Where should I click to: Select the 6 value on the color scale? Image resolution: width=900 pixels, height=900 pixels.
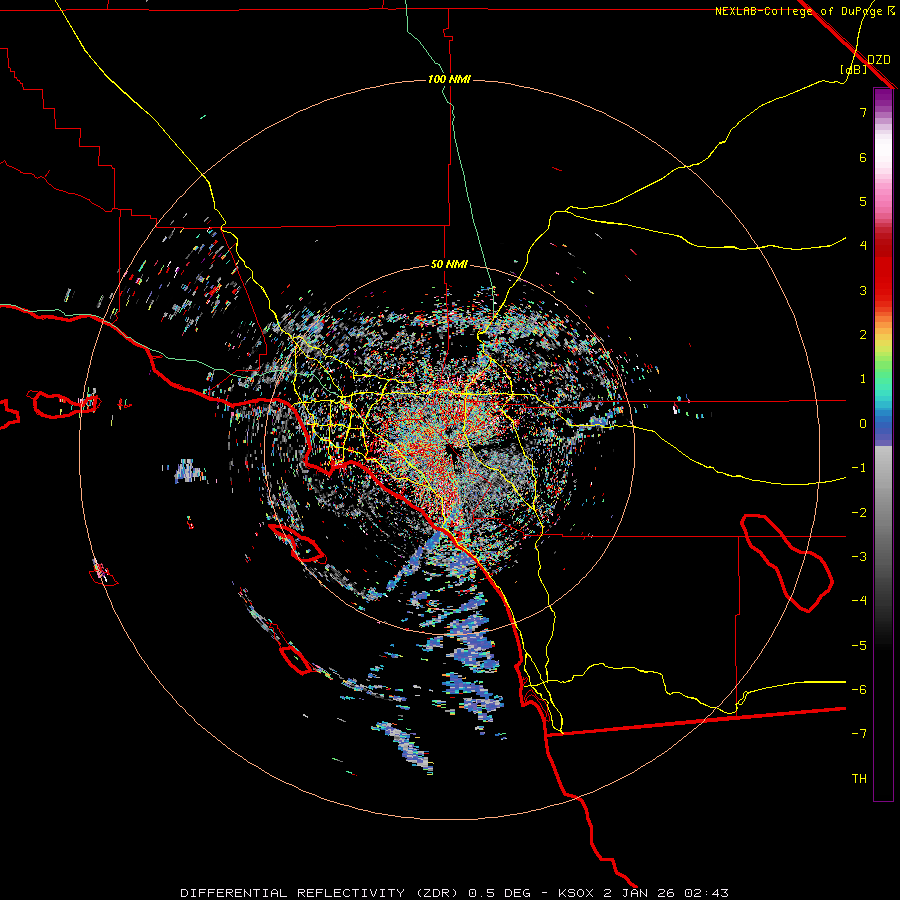[x=863, y=157]
